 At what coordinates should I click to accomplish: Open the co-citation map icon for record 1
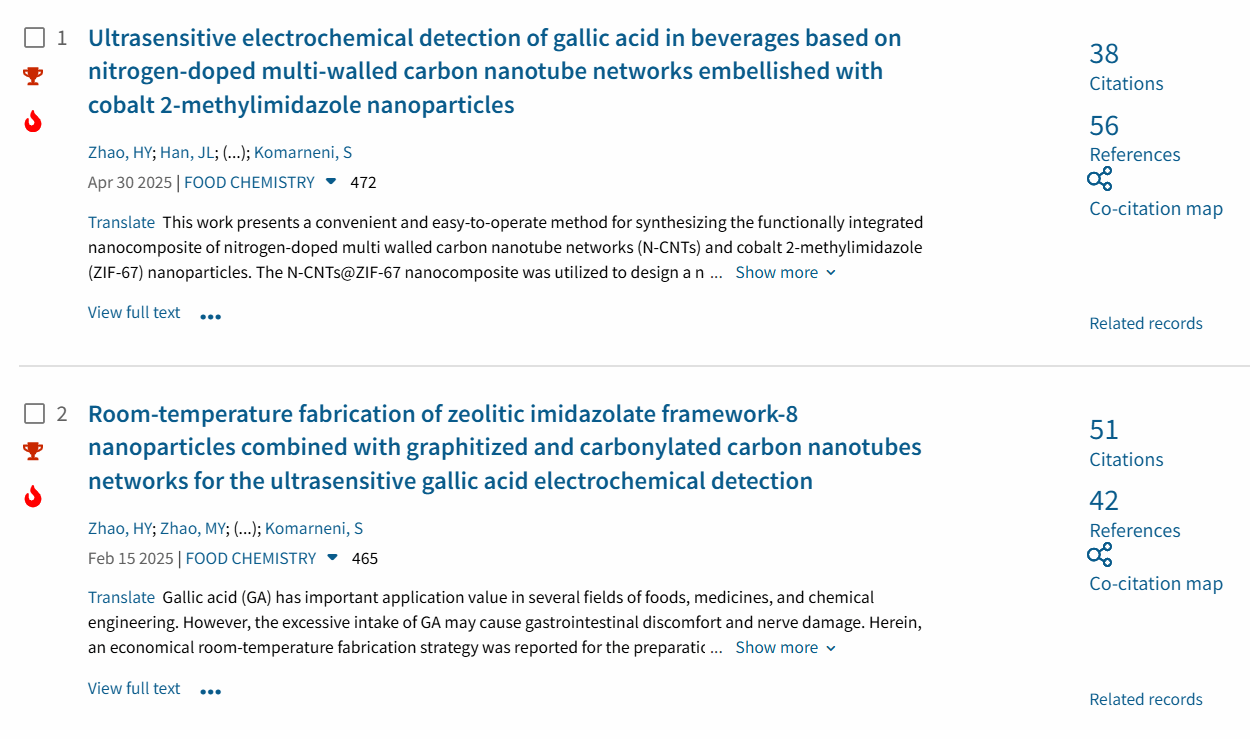point(1099,180)
